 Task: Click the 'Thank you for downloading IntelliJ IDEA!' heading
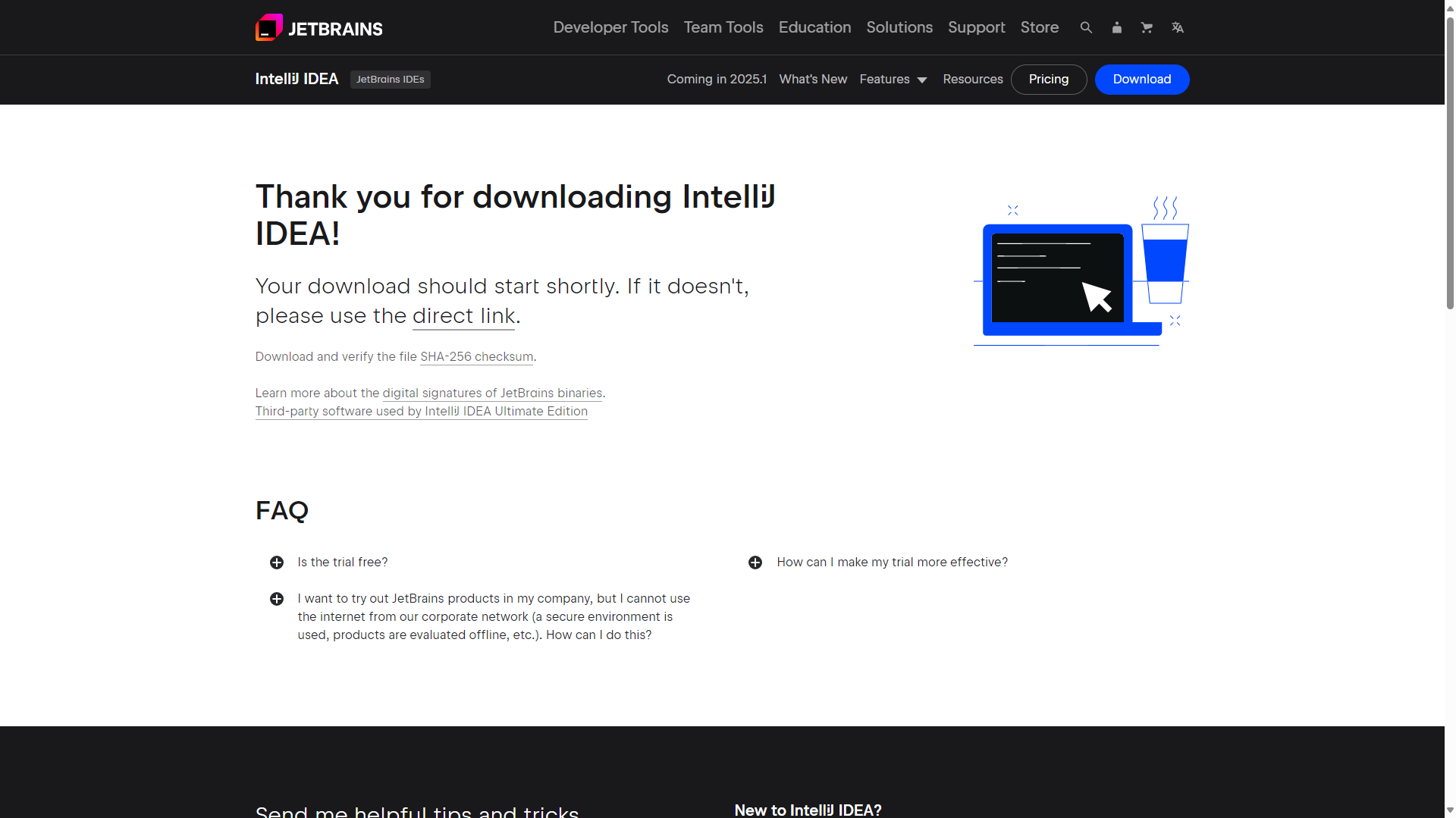tap(516, 215)
